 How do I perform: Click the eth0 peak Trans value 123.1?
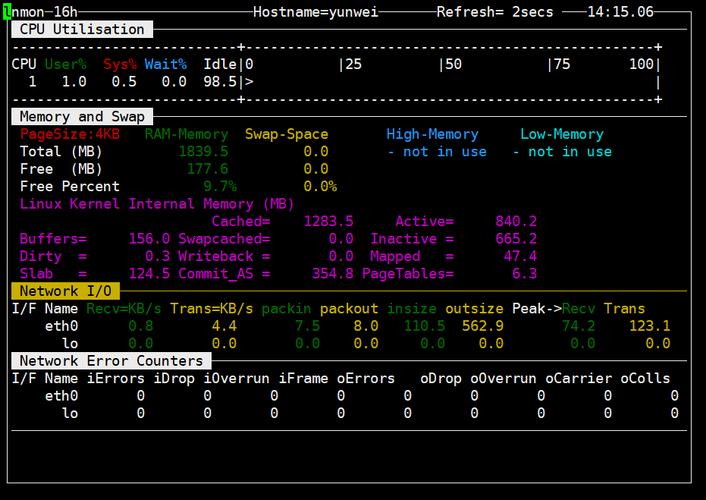[649, 326]
